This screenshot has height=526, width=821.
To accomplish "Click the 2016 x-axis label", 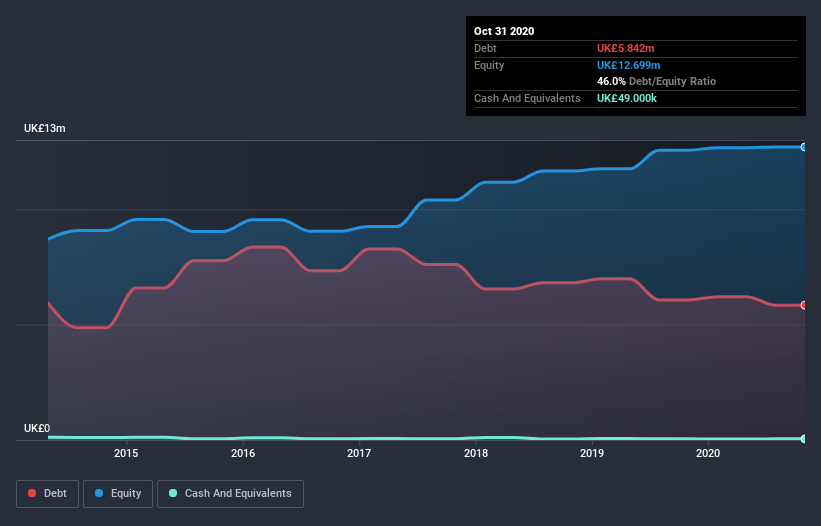I will (243, 453).
